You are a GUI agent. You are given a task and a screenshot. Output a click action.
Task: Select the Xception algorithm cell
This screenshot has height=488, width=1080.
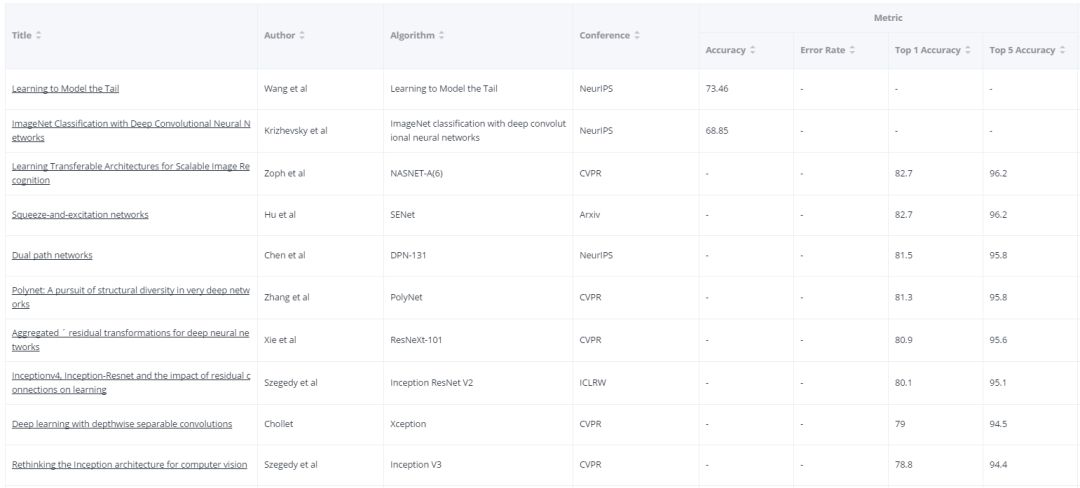pos(409,424)
